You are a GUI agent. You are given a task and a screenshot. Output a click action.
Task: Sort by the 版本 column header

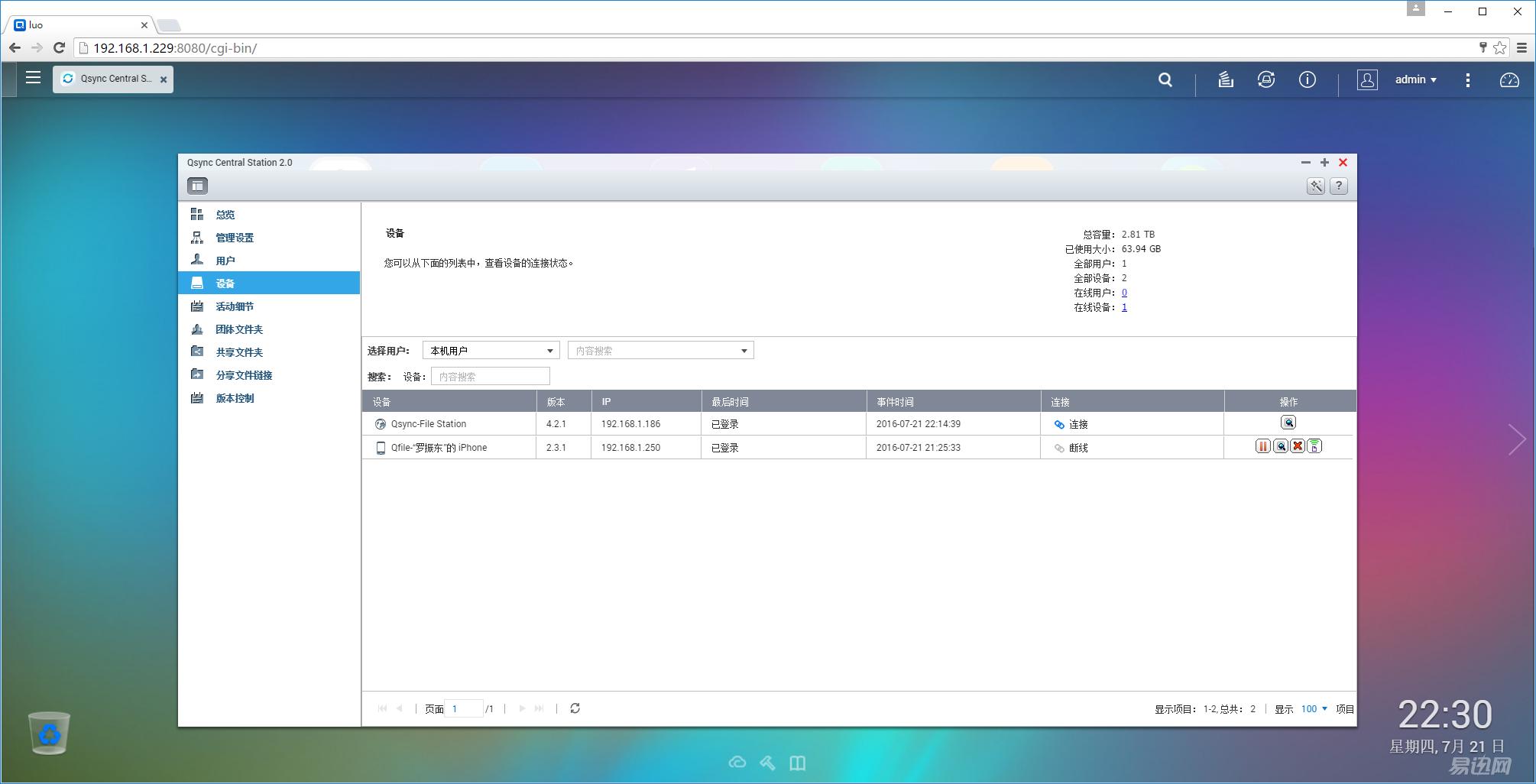coord(564,402)
